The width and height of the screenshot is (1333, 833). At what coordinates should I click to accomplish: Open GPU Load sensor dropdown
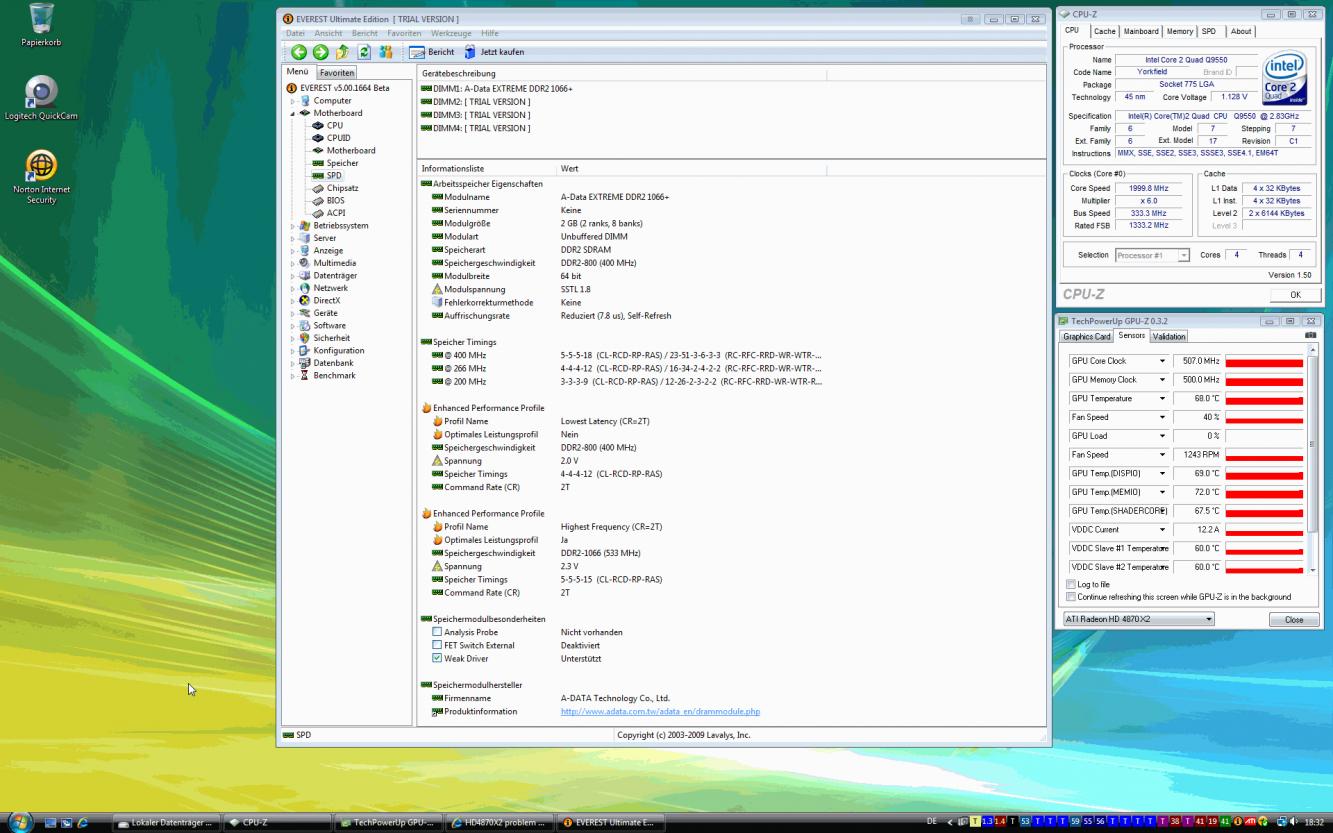[1162, 436]
